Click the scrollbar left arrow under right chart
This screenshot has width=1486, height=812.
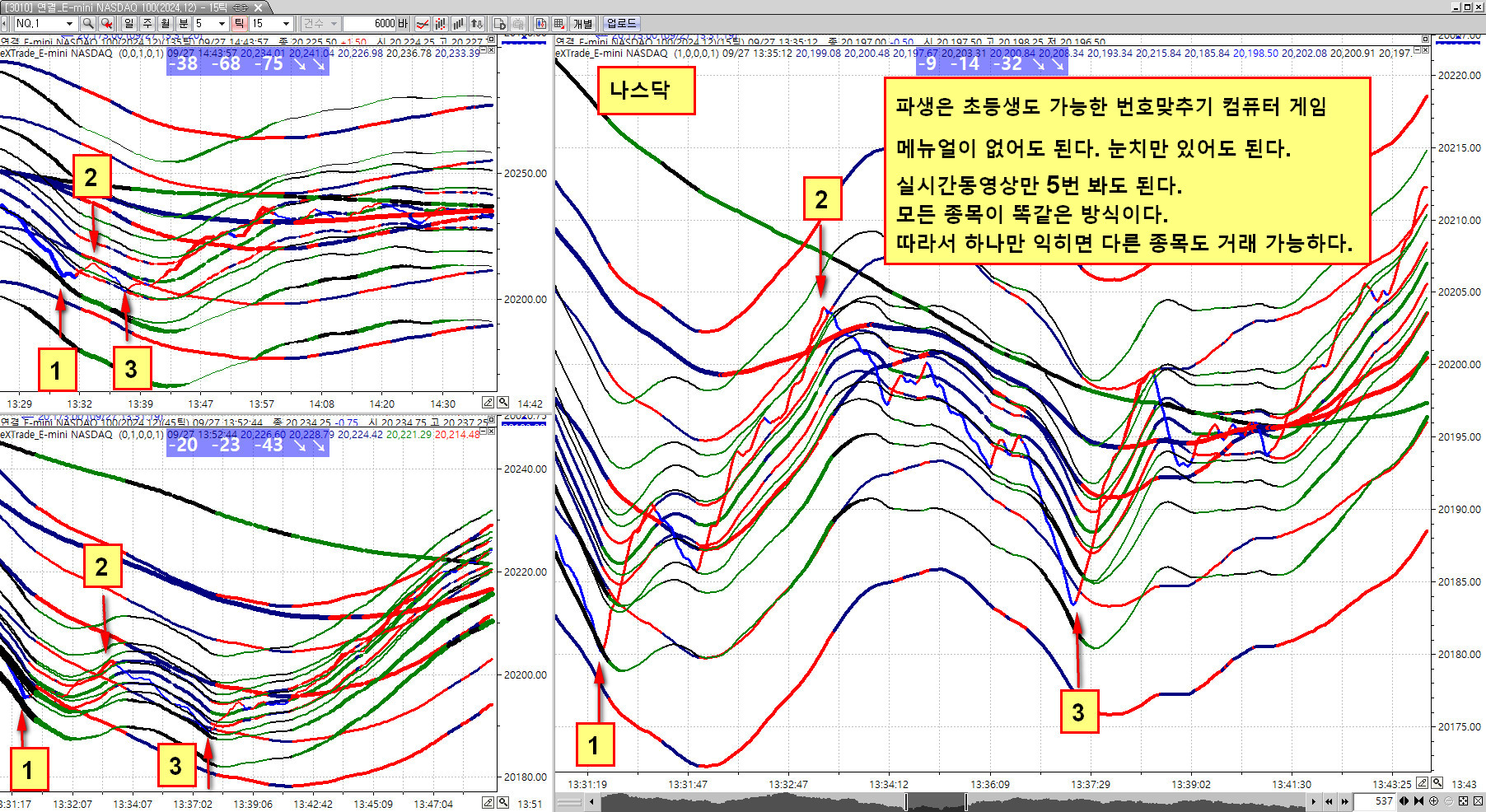coord(591,801)
